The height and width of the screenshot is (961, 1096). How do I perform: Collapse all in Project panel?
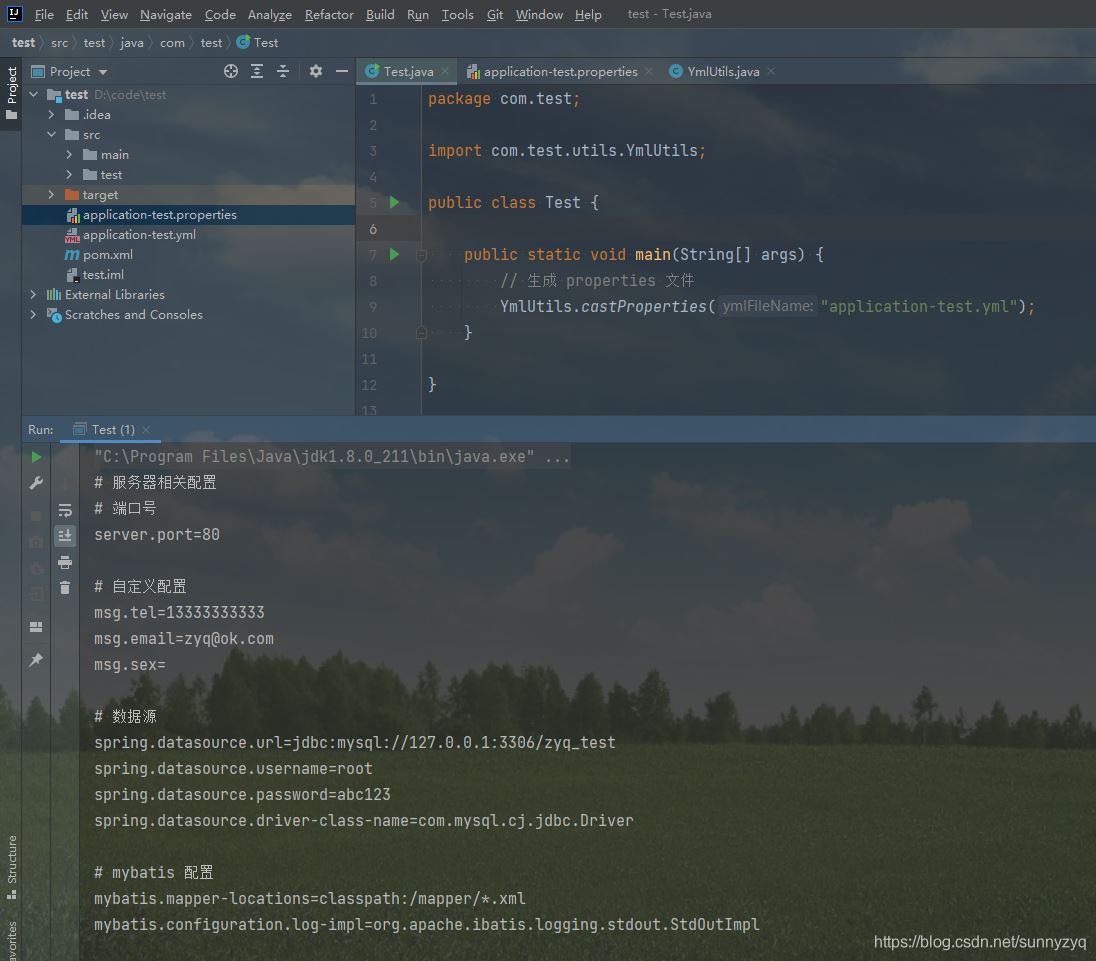click(x=283, y=71)
